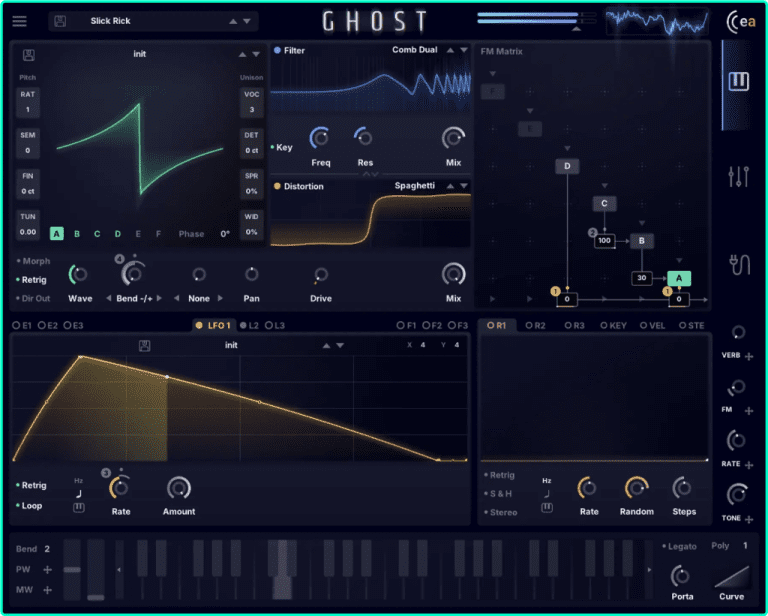Toggle filter Key tracking

pos(282,147)
